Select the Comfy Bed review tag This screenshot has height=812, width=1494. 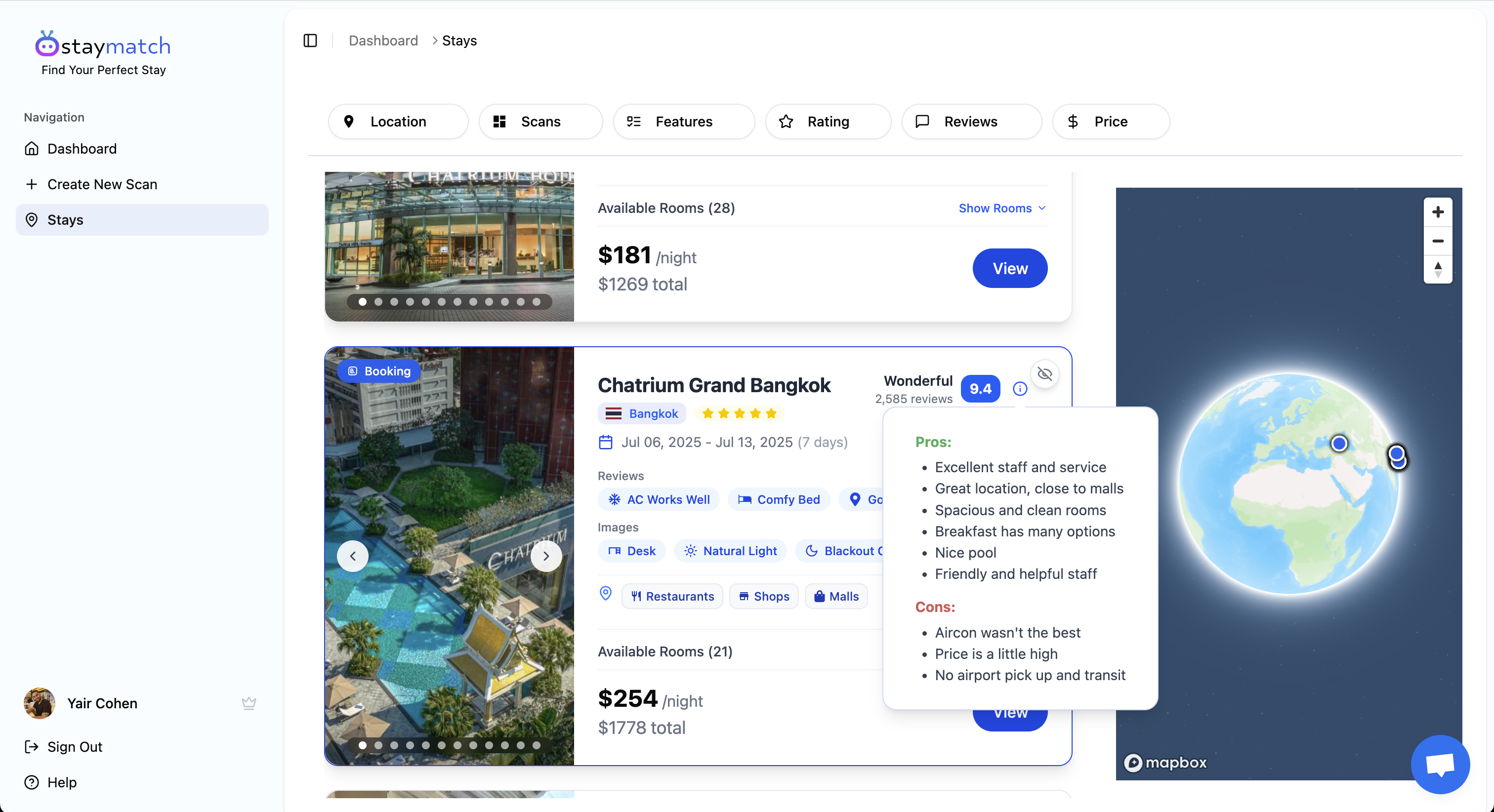pyautogui.click(x=778, y=499)
